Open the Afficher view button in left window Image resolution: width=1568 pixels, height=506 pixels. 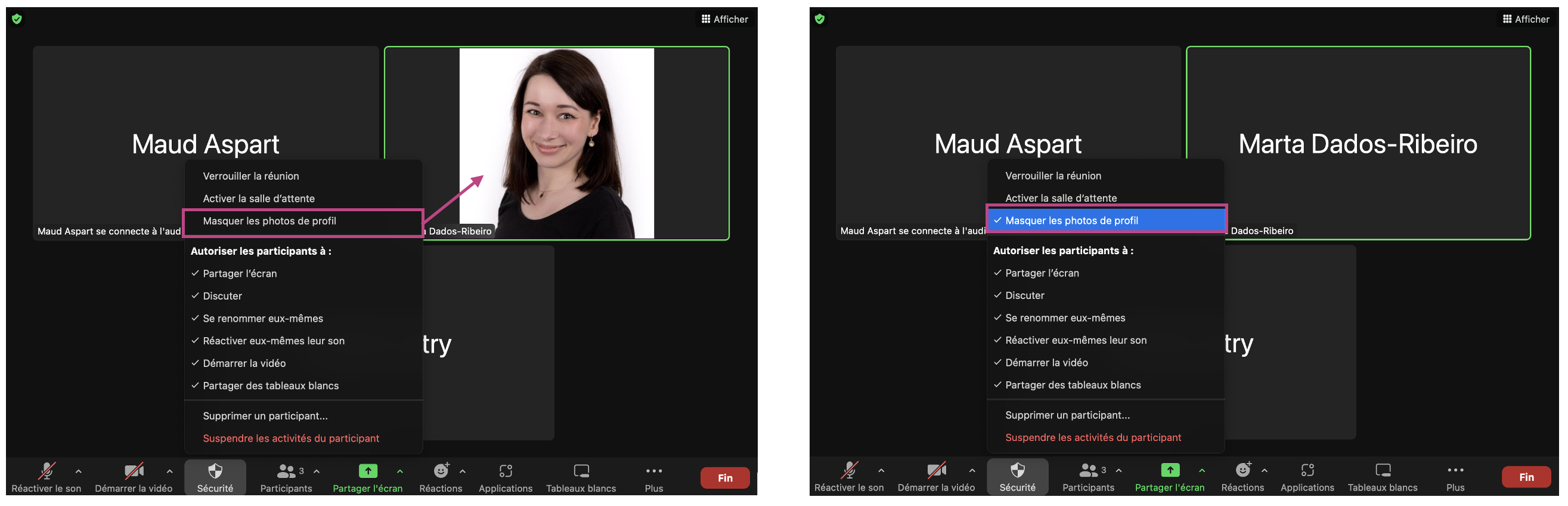tap(724, 19)
